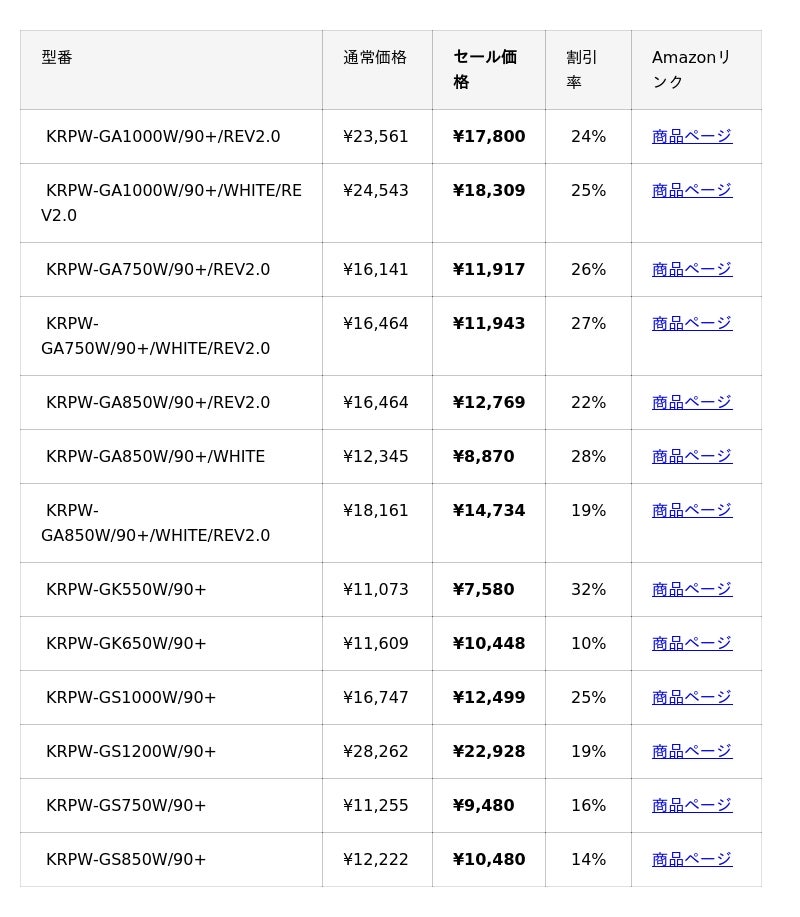Viewport: 800px width, 917px height.
Task: Open 商品ページ link in the ¥8,870 row
Action: click(692, 456)
